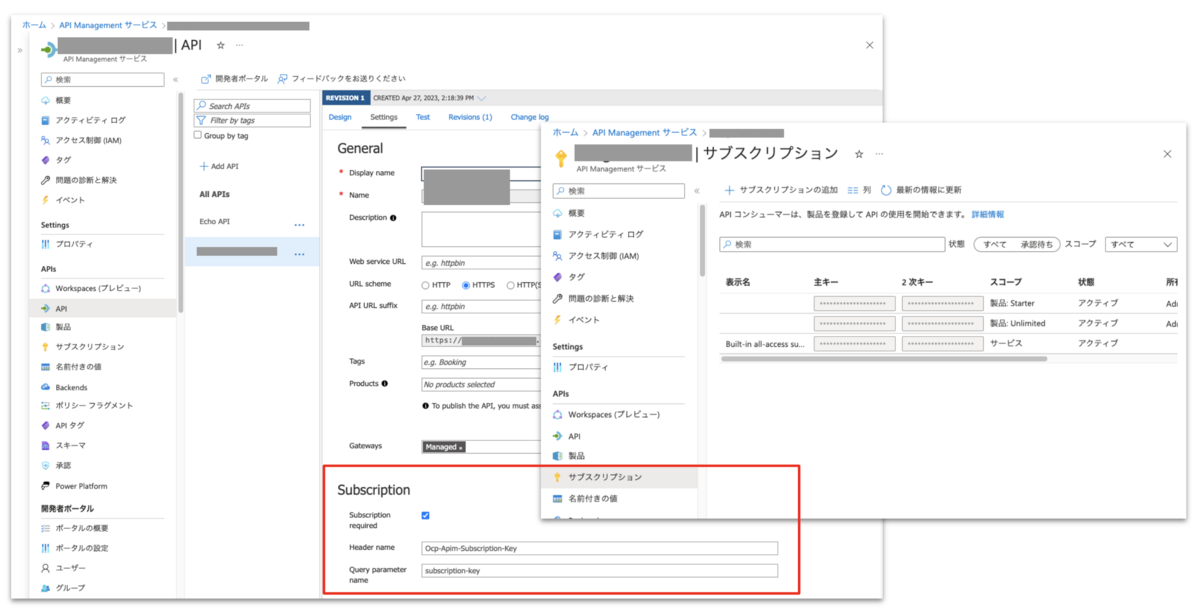The height and width of the screenshot is (615, 1200).
Task: Focus the Search APIs field
Action: pyautogui.click(x=252, y=106)
